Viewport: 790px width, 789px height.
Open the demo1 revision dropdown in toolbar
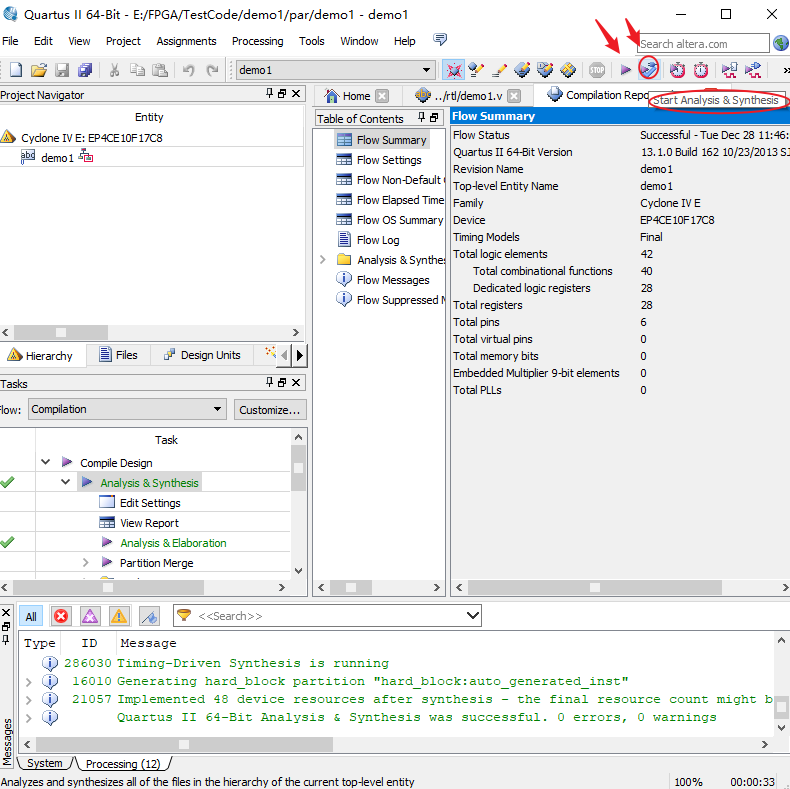pyautogui.click(x=335, y=70)
